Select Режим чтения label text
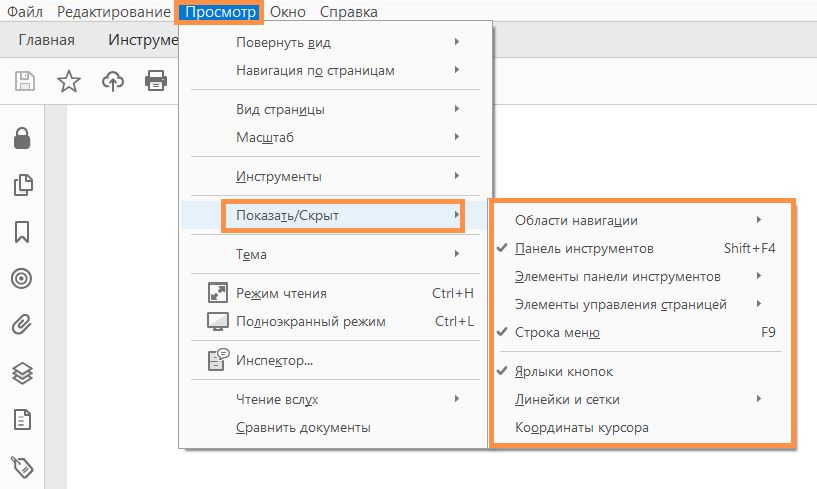817x489 pixels. coord(281,294)
